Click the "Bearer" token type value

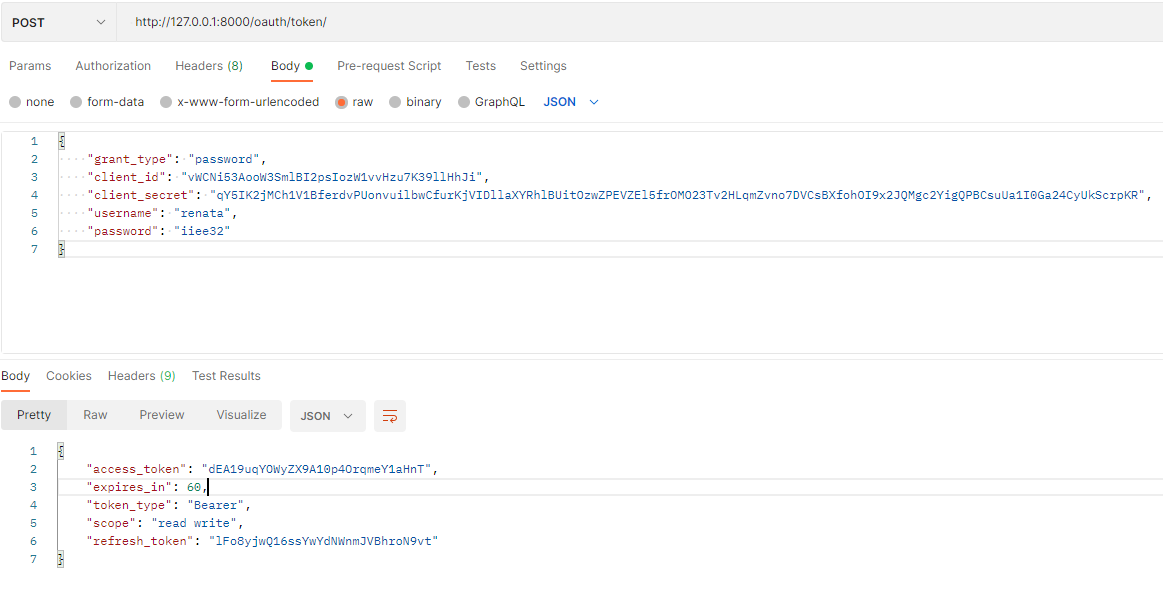coord(215,505)
